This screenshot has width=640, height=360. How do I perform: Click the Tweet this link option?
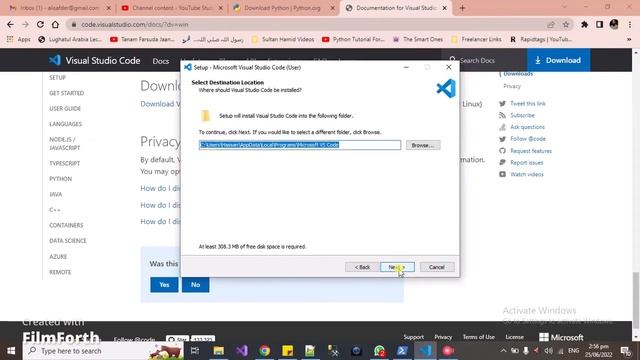[528, 104]
